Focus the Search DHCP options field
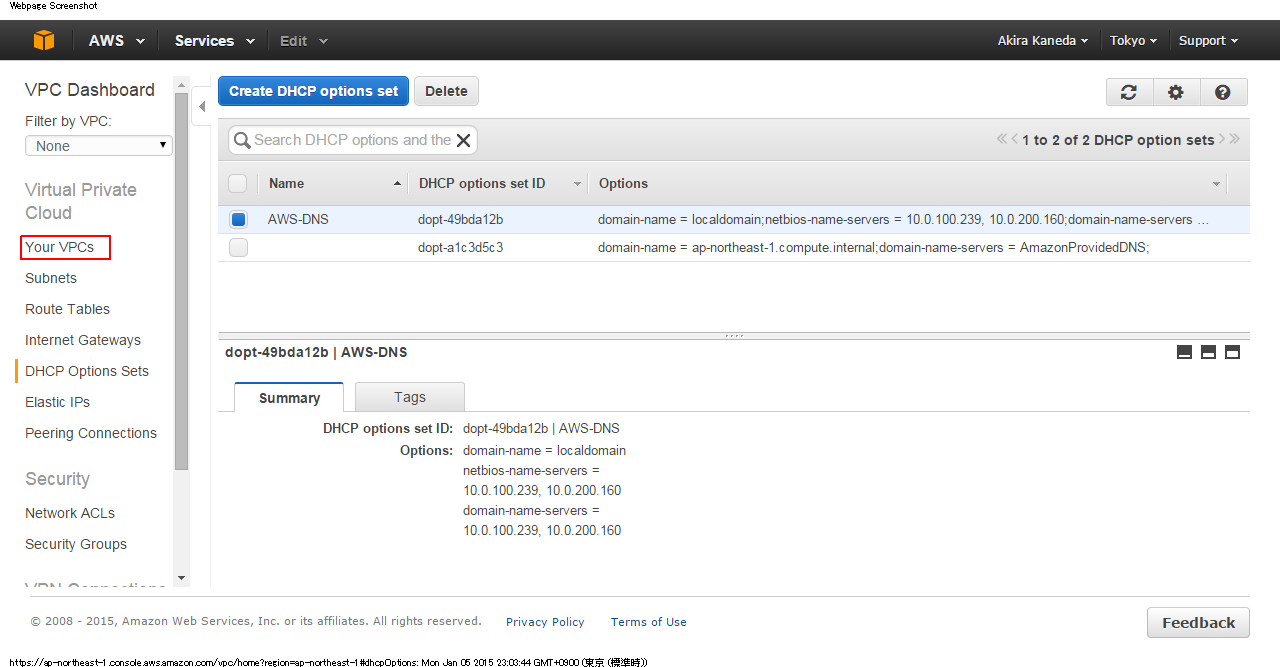Screen dimensions: 1280x667 [x=350, y=140]
